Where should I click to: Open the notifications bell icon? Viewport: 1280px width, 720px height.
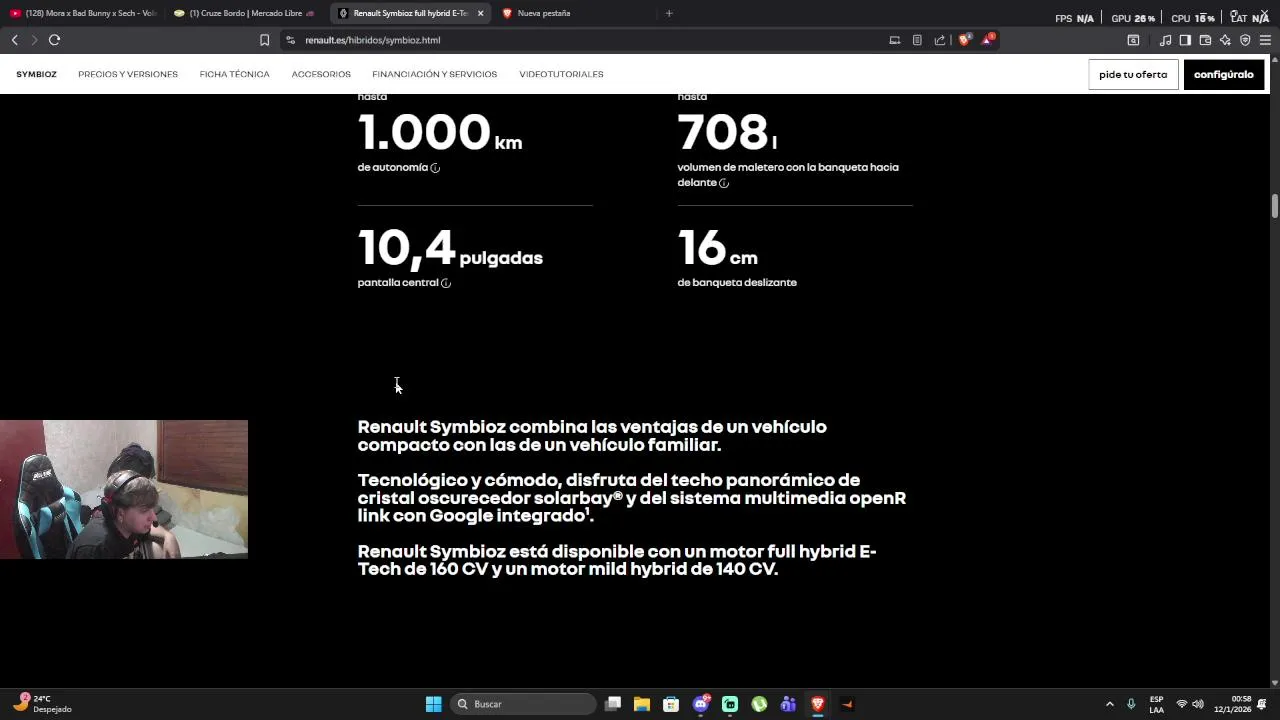click(x=1262, y=704)
